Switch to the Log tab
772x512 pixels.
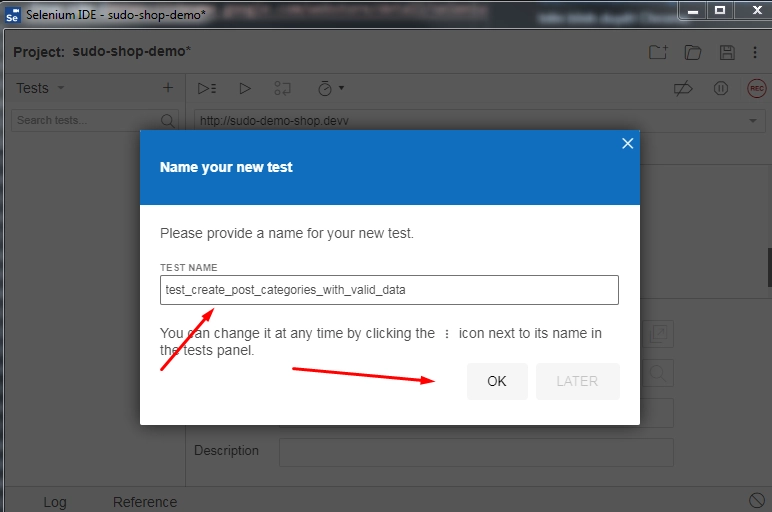(55, 502)
